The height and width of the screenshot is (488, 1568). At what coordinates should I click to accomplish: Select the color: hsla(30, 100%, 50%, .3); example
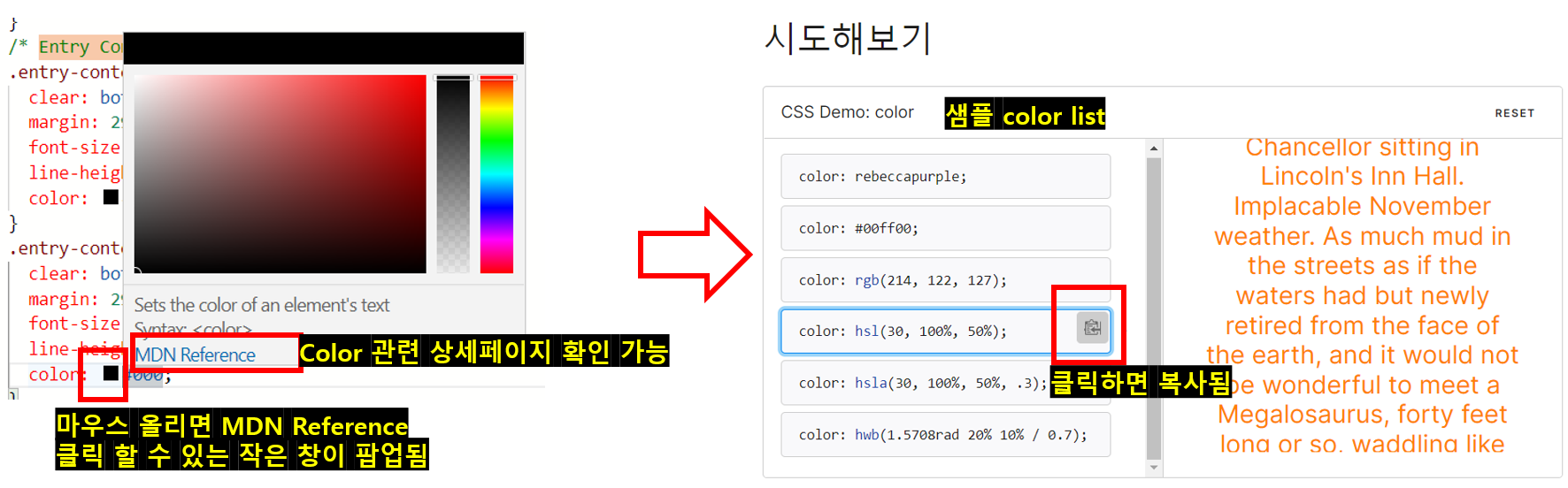tap(945, 383)
